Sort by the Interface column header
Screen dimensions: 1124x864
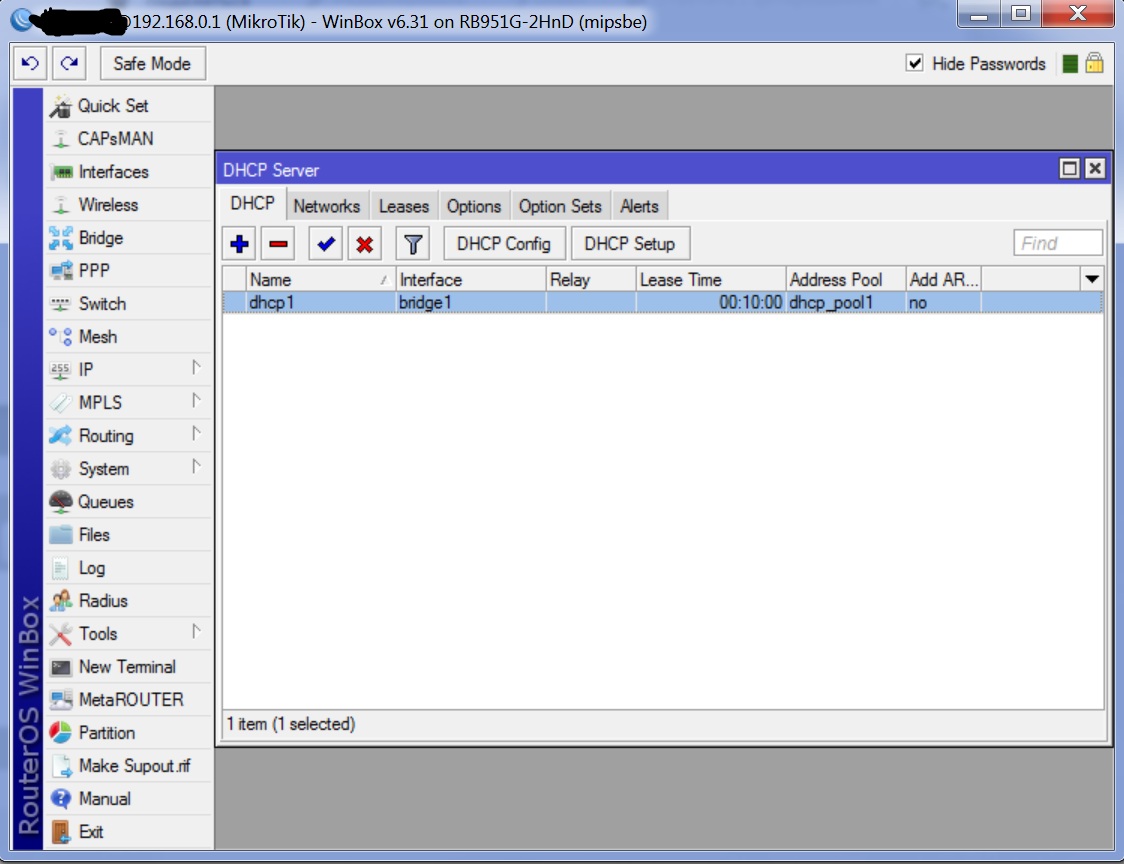pos(471,280)
